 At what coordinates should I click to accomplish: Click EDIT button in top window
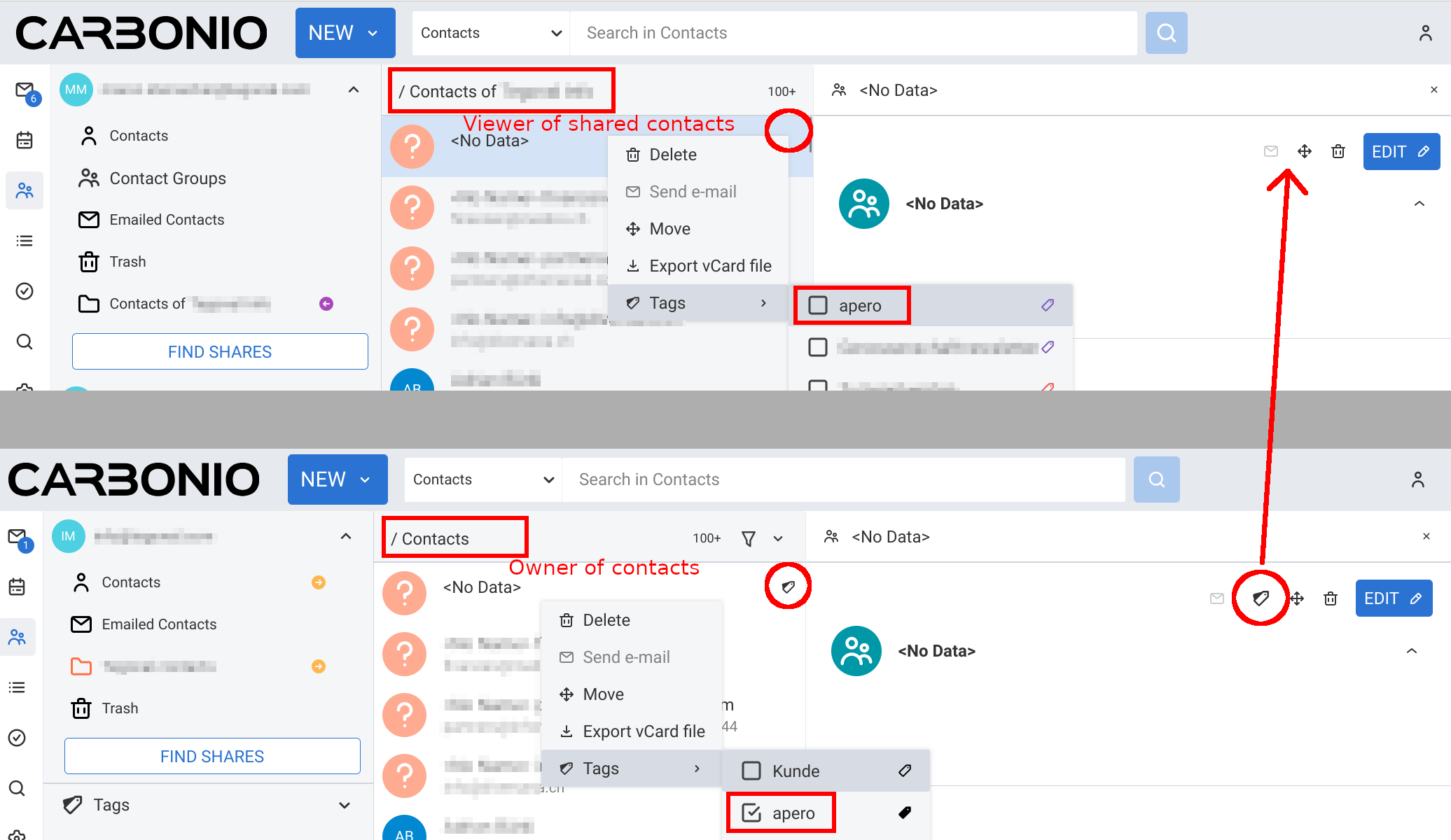point(1401,152)
